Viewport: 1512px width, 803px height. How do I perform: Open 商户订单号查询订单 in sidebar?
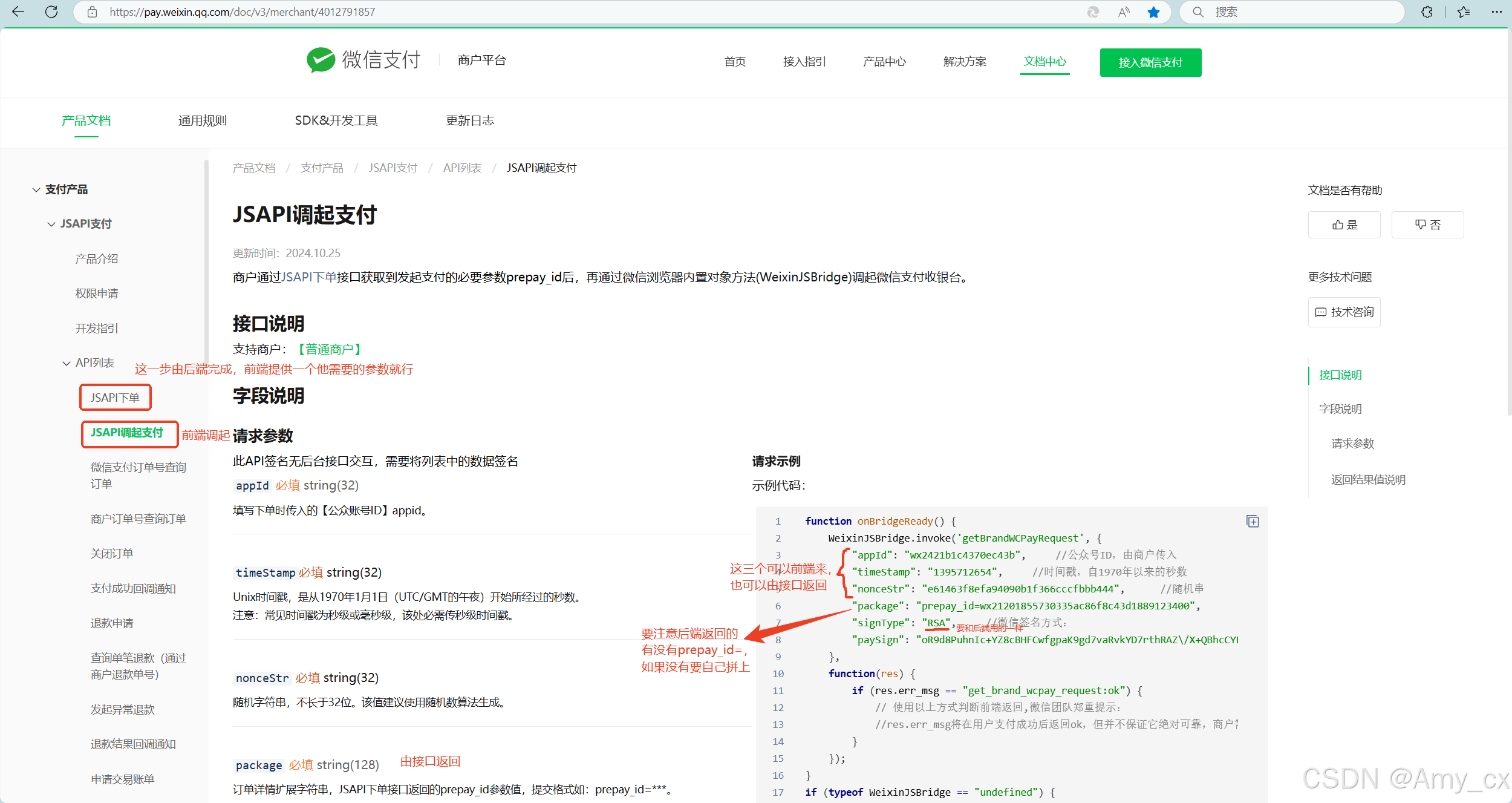[138, 519]
